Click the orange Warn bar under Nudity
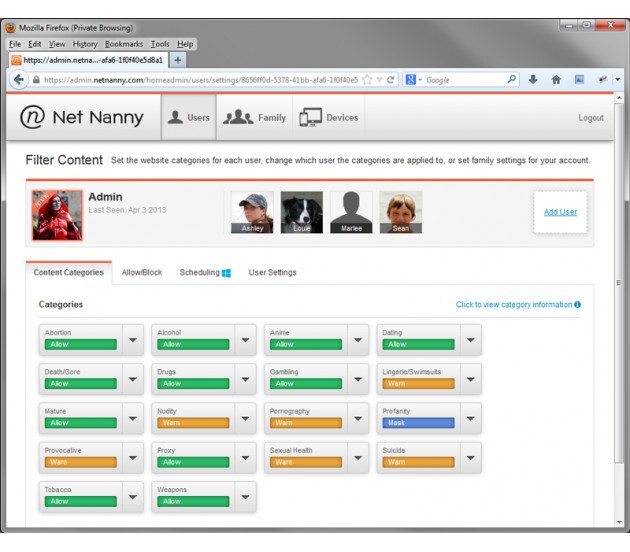 193,423
